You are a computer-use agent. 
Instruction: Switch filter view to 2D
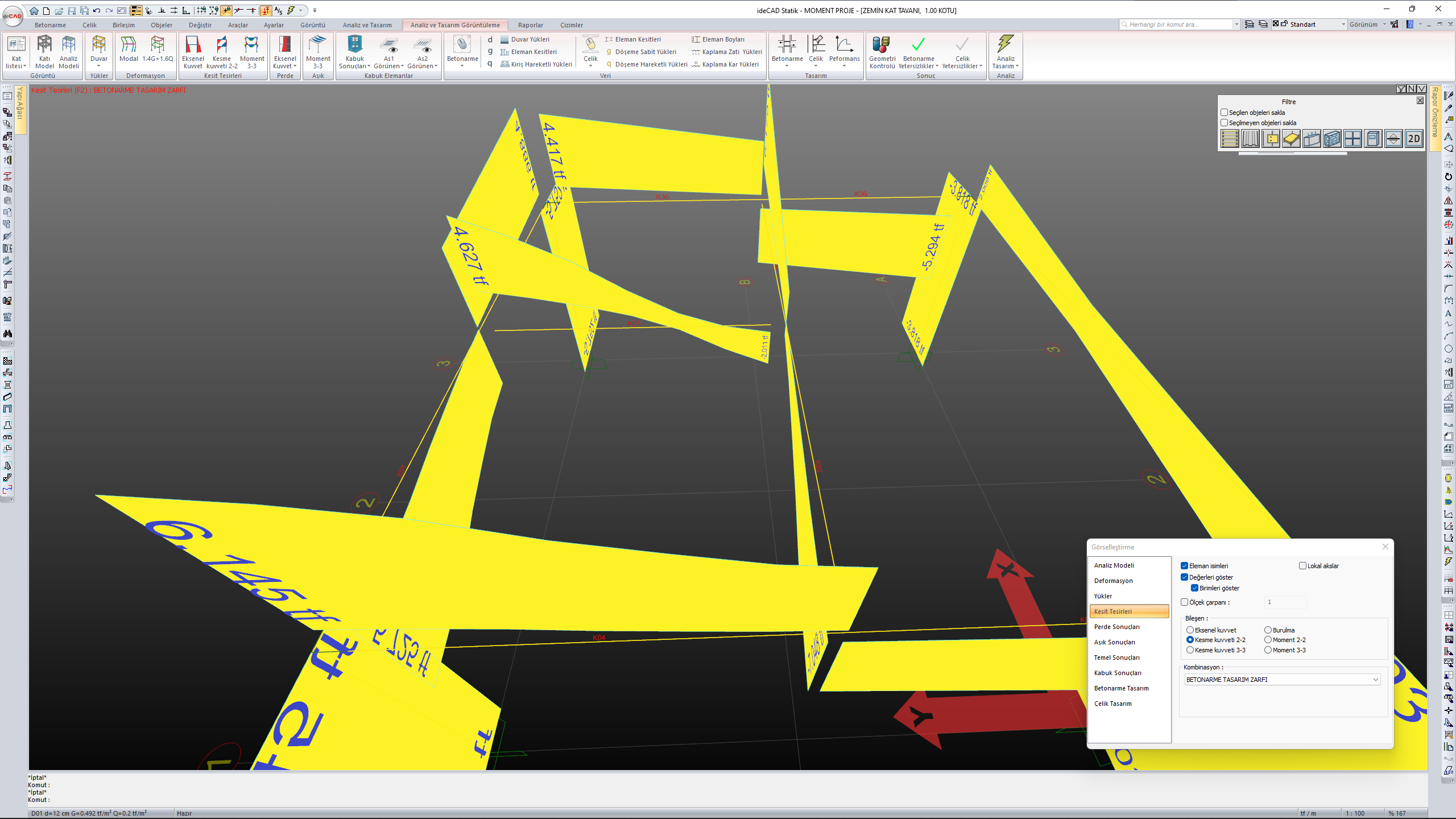click(x=1413, y=139)
